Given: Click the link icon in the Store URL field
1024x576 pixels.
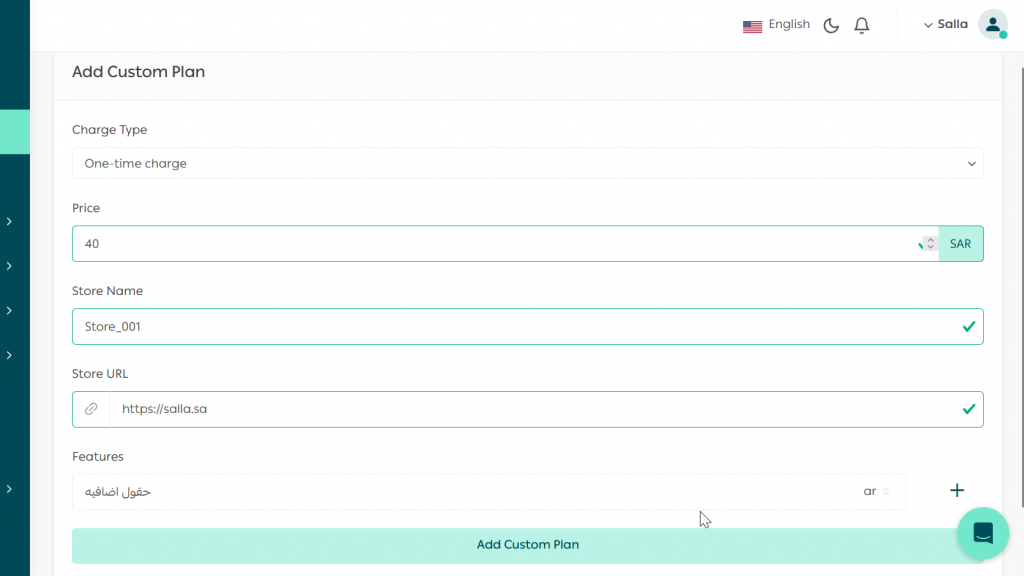Looking at the screenshot, I should coord(90,409).
